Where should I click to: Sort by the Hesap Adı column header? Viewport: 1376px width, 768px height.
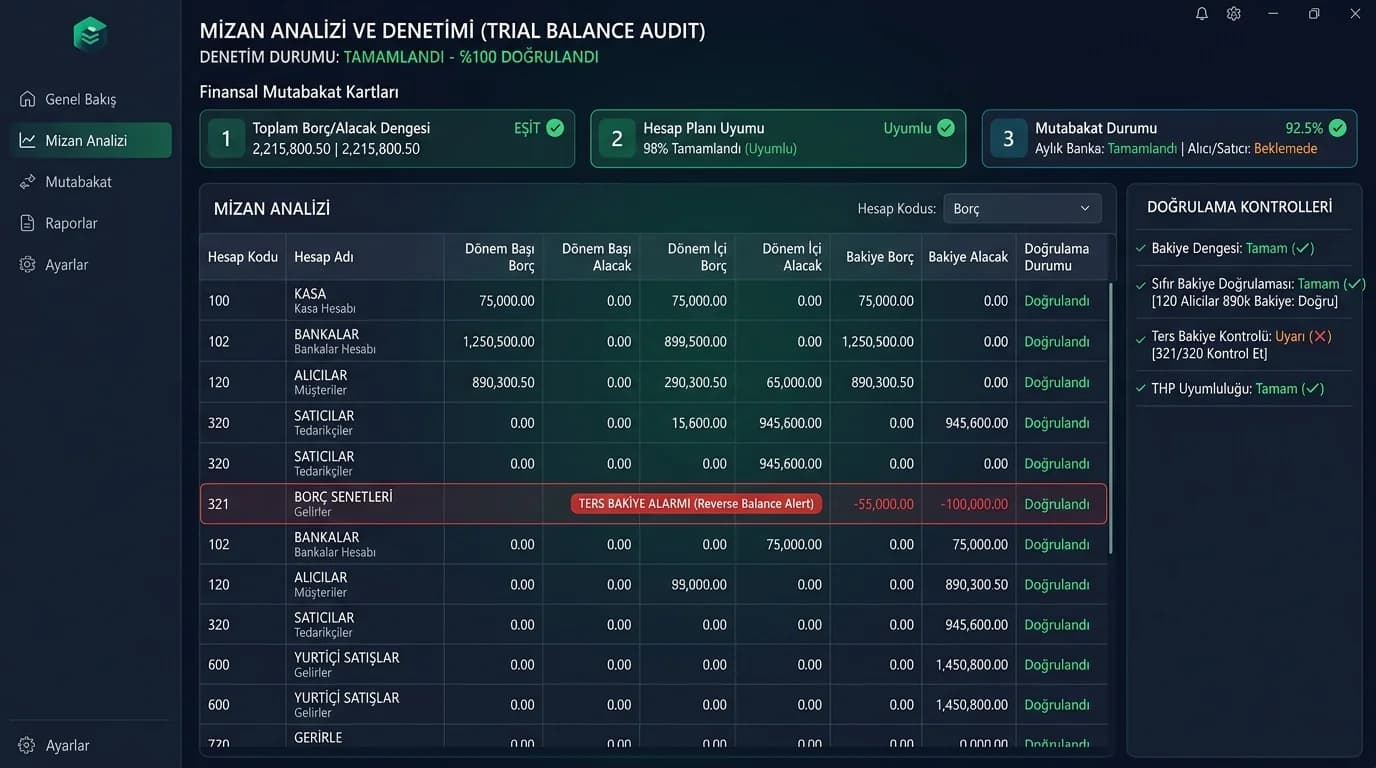click(x=324, y=257)
